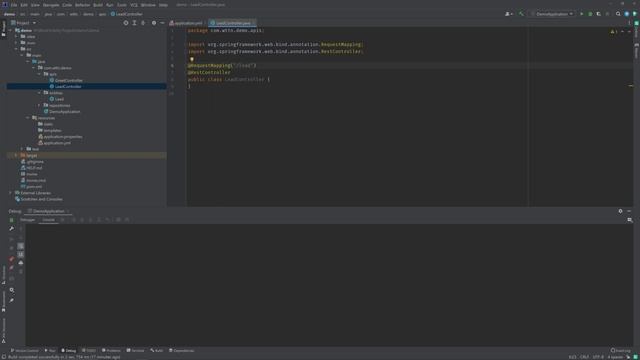Toggle scroll to end in the console

point(21,254)
